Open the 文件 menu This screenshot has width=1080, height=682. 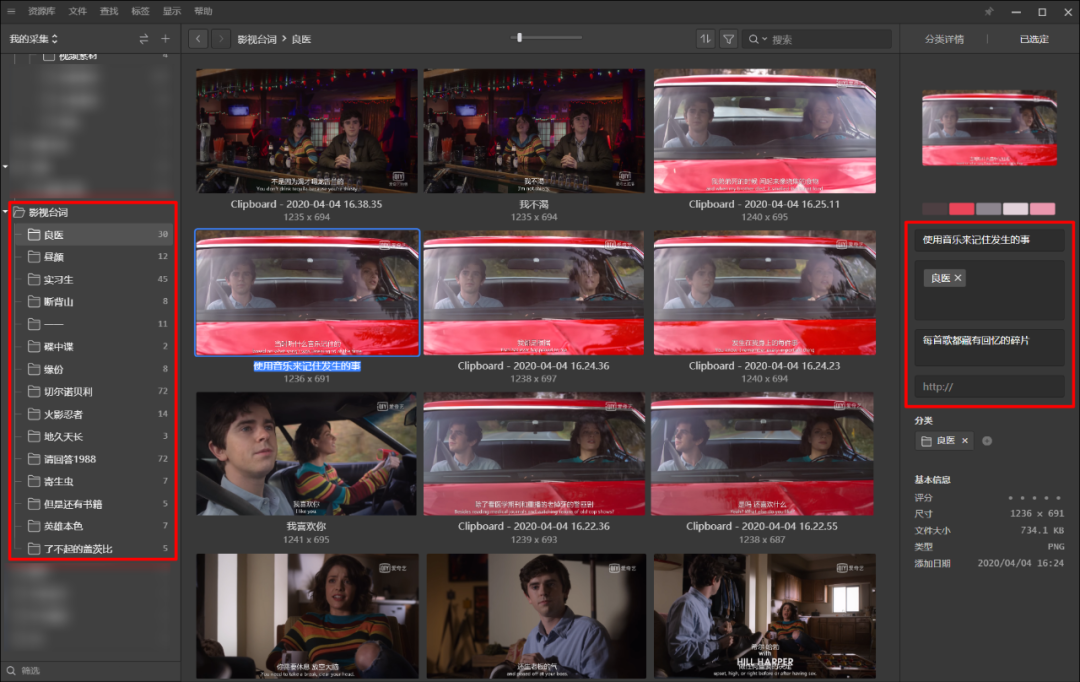tap(77, 11)
